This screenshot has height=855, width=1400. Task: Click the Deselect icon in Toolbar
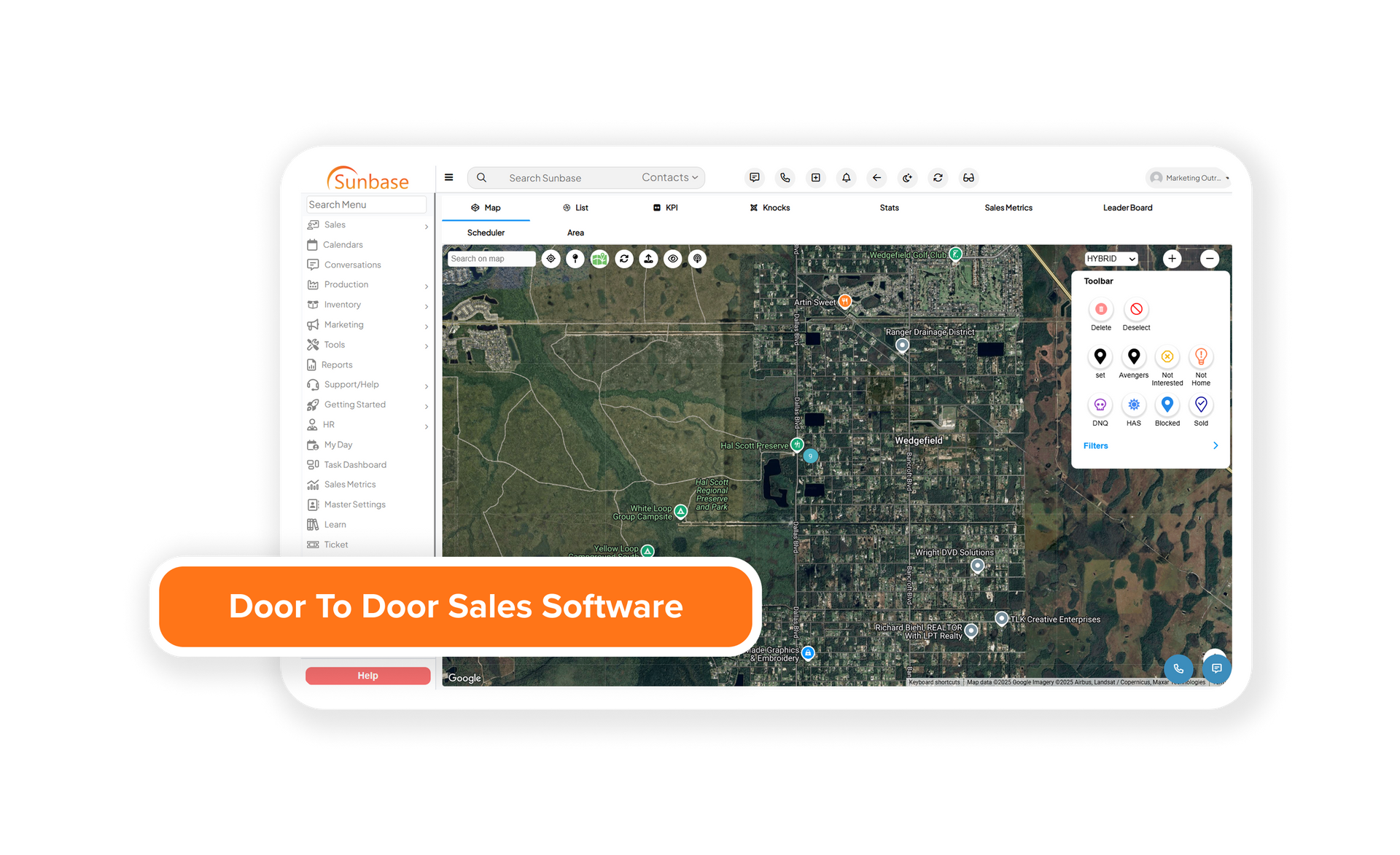(x=1136, y=309)
